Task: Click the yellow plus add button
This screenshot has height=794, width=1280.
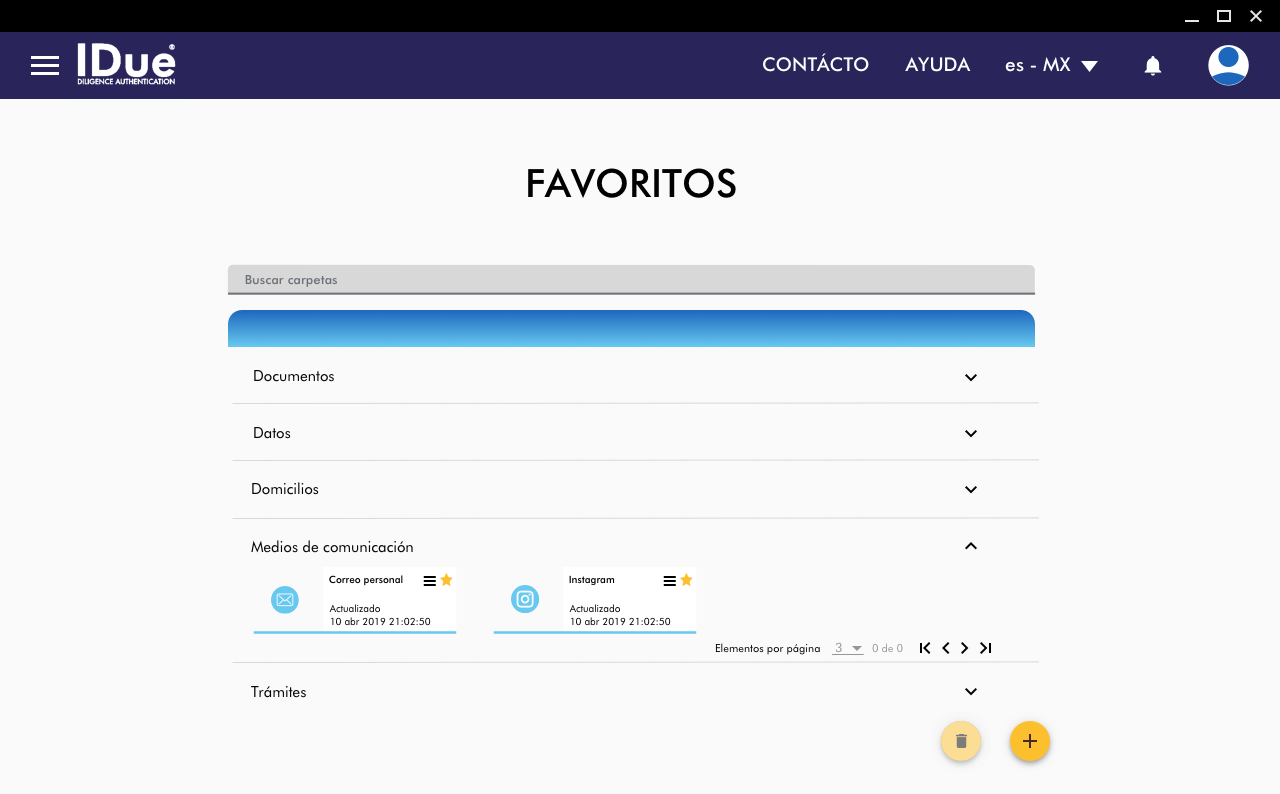Action: click(x=1029, y=741)
